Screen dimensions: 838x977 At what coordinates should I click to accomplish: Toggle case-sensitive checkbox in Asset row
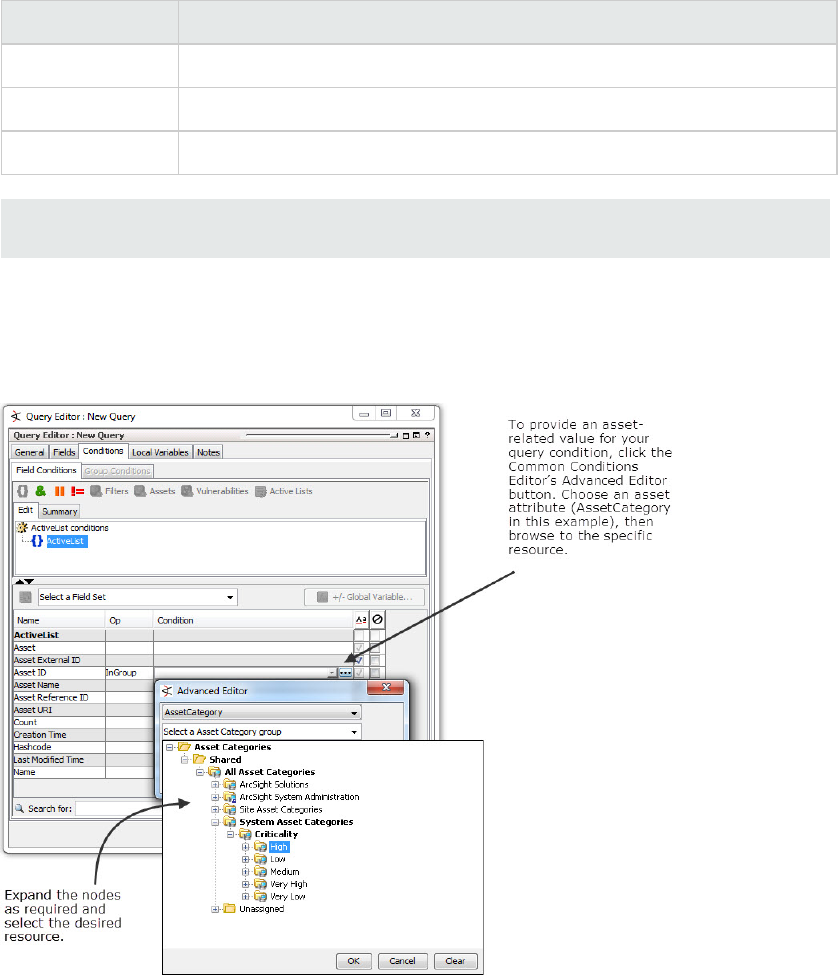point(359,648)
